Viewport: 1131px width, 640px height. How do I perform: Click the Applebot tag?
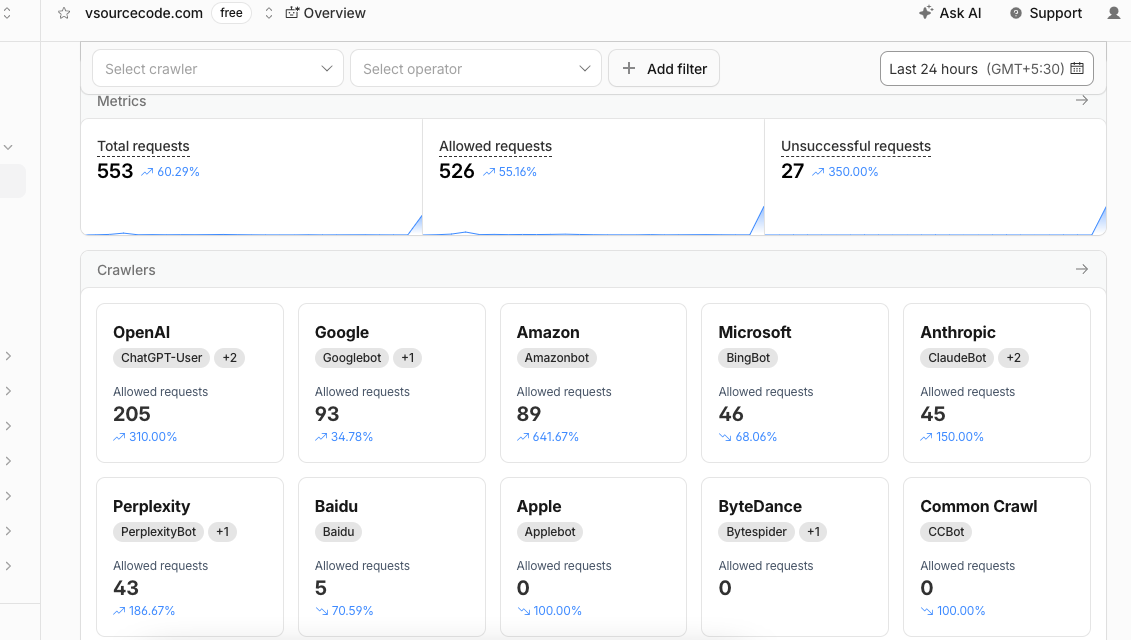[x=550, y=532]
